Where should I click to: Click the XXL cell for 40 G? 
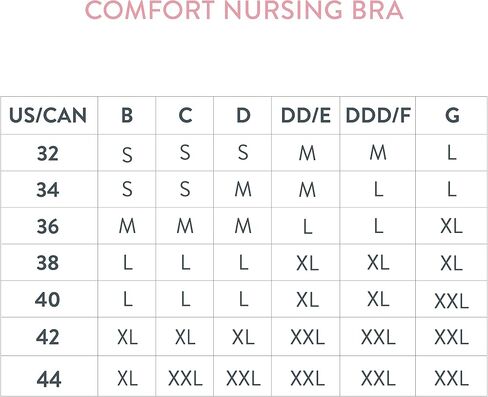coord(452,301)
